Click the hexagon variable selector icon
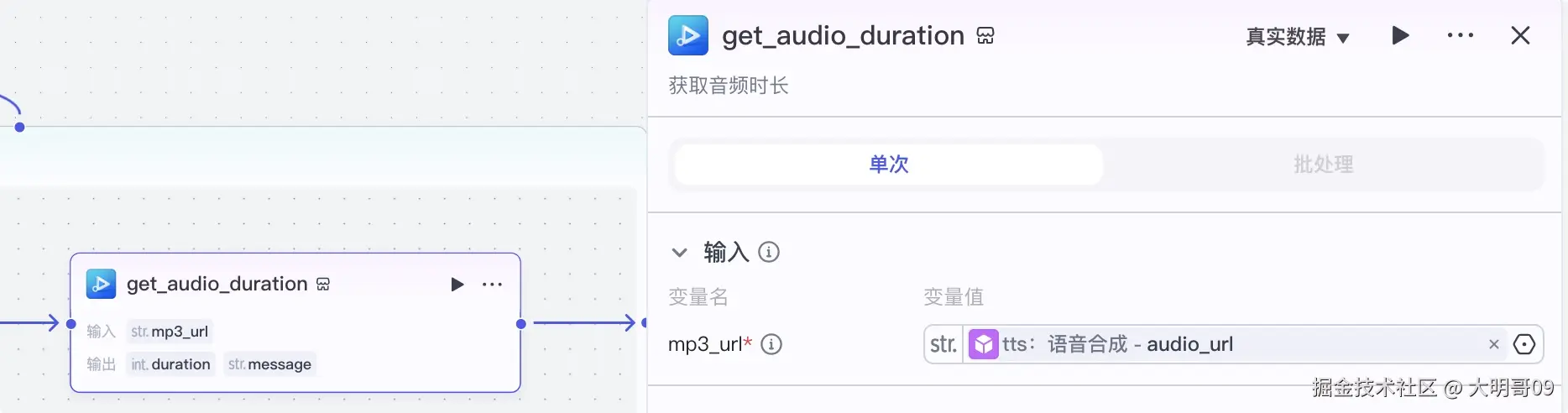Screen dimensions: 1568x413 1524,344
